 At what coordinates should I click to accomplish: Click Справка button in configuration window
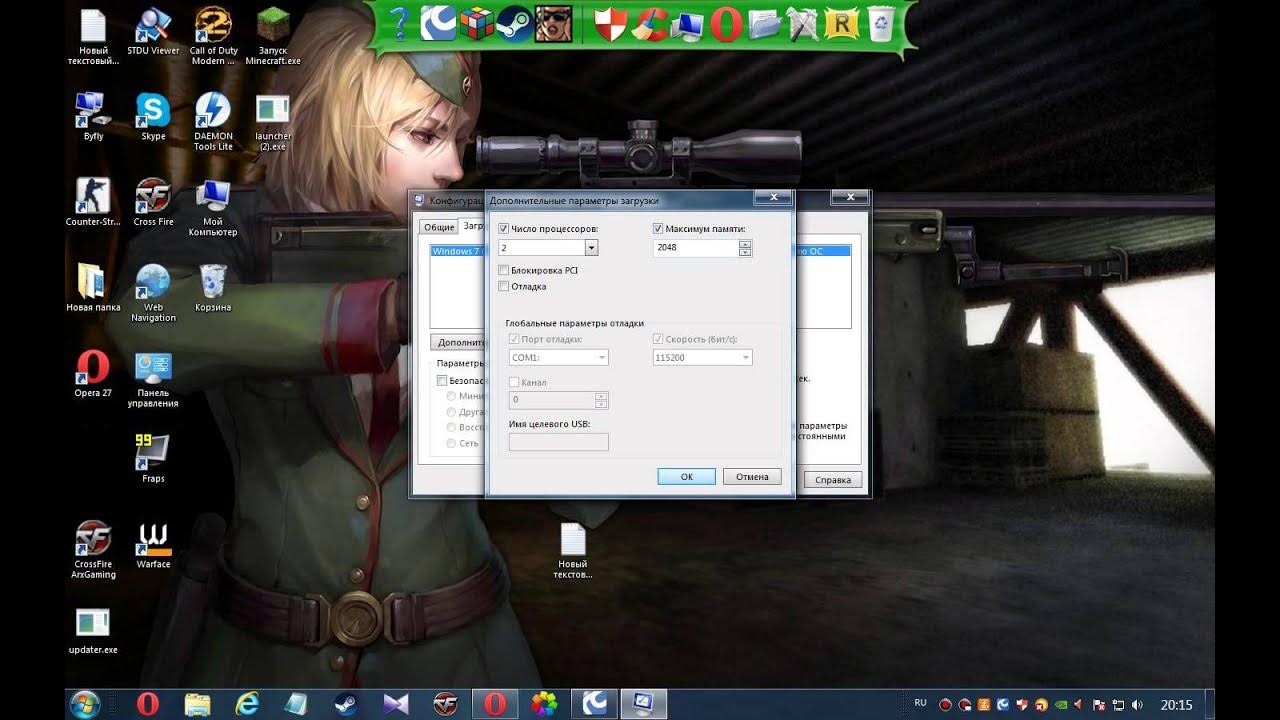(x=833, y=480)
